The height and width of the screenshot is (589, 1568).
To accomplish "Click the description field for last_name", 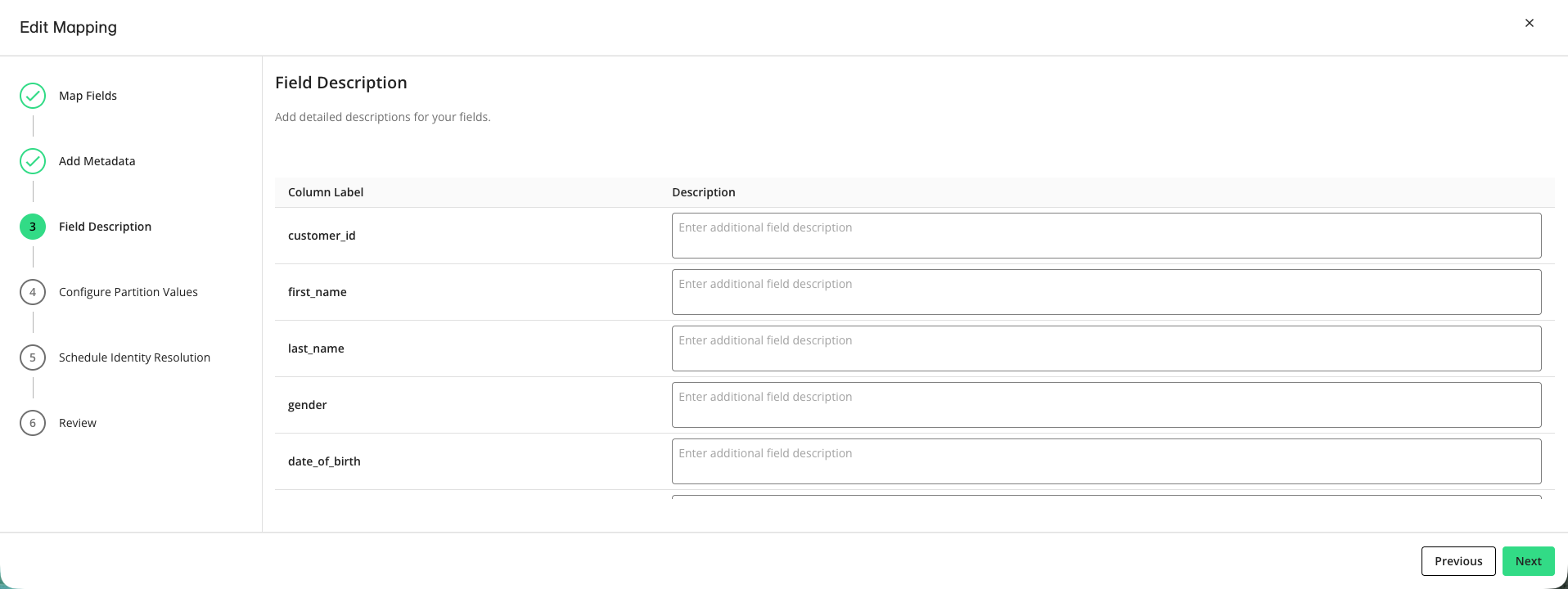I will click(x=1106, y=348).
